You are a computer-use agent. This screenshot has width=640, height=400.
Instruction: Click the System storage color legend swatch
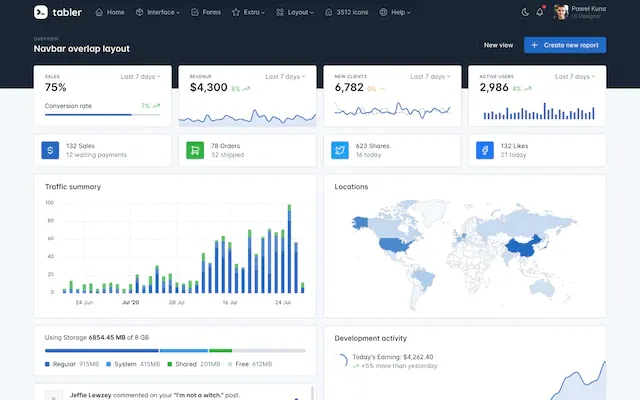pos(109,364)
